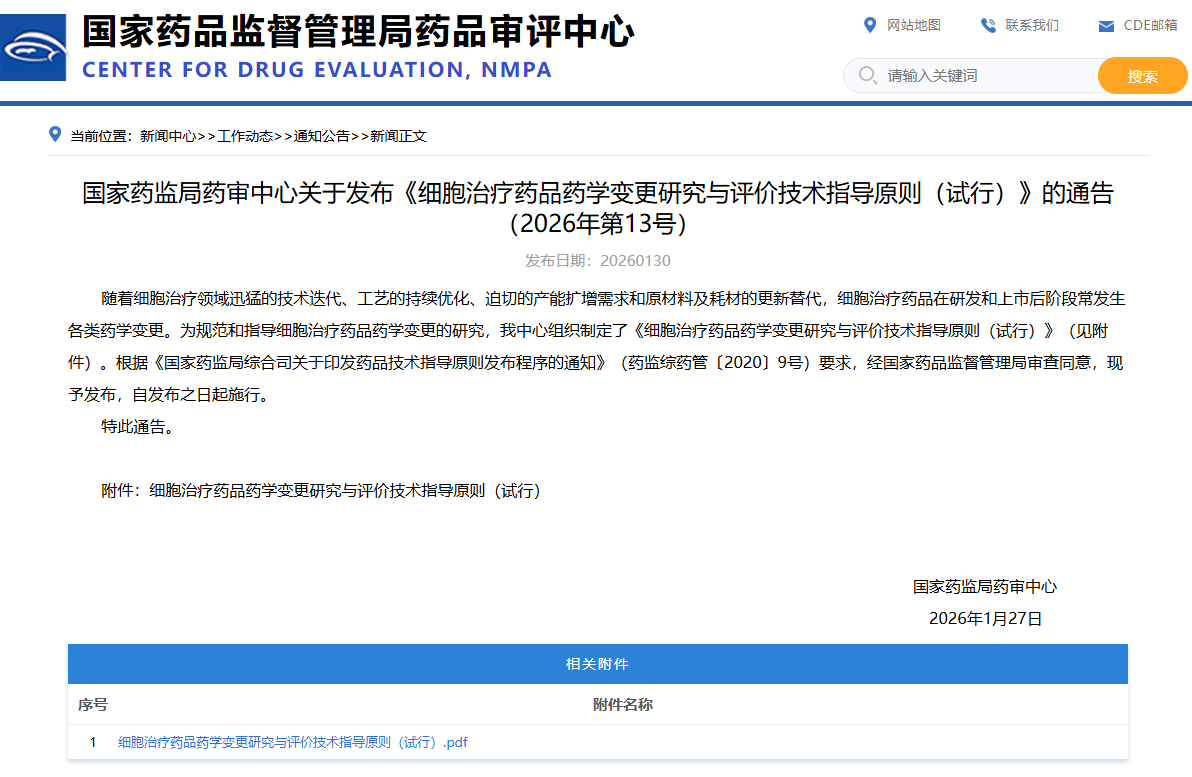
Task: Click the site map pin icon
Action: [870, 25]
